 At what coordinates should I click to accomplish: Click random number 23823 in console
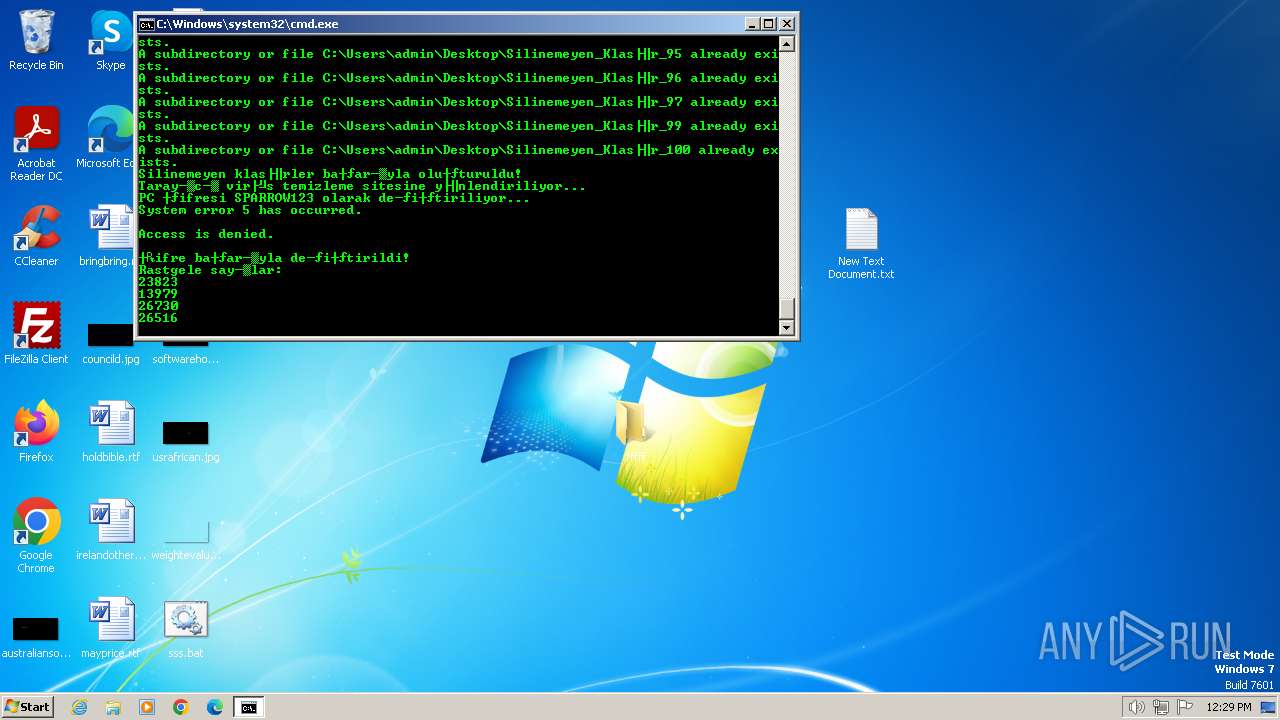click(x=158, y=282)
